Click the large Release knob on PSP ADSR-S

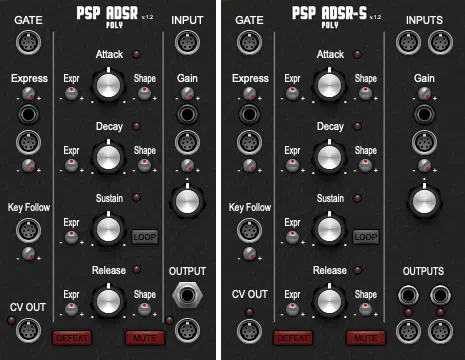point(329,301)
